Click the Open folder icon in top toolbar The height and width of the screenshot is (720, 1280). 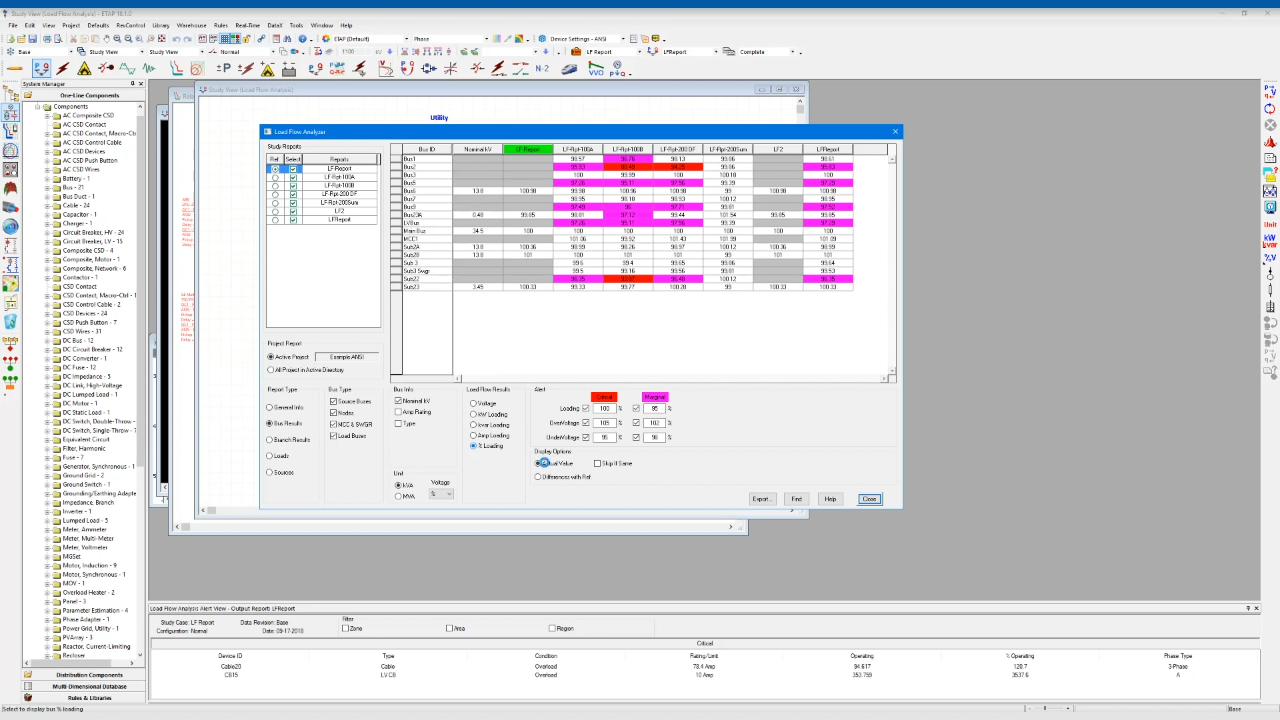pyautogui.click(x=21, y=39)
